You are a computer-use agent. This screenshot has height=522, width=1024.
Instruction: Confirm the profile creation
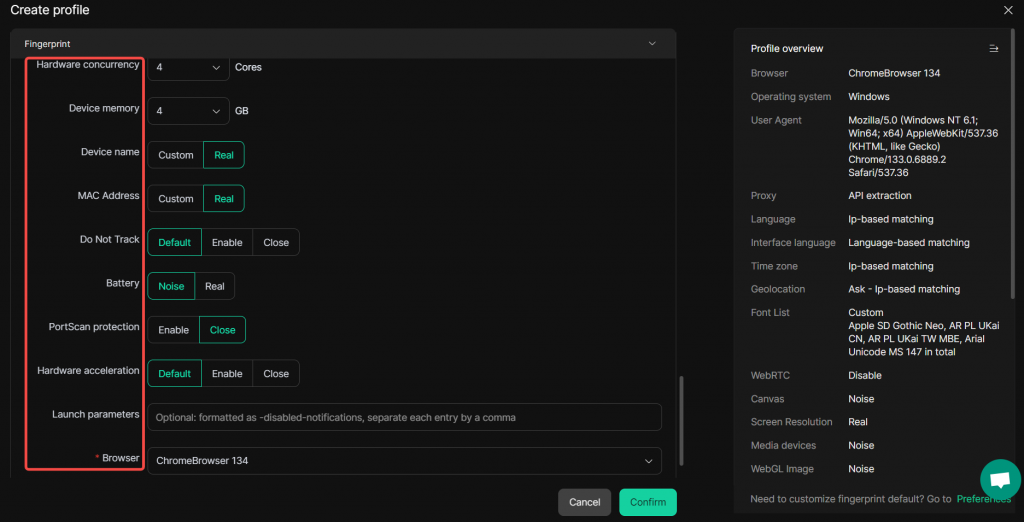click(647, 502)
